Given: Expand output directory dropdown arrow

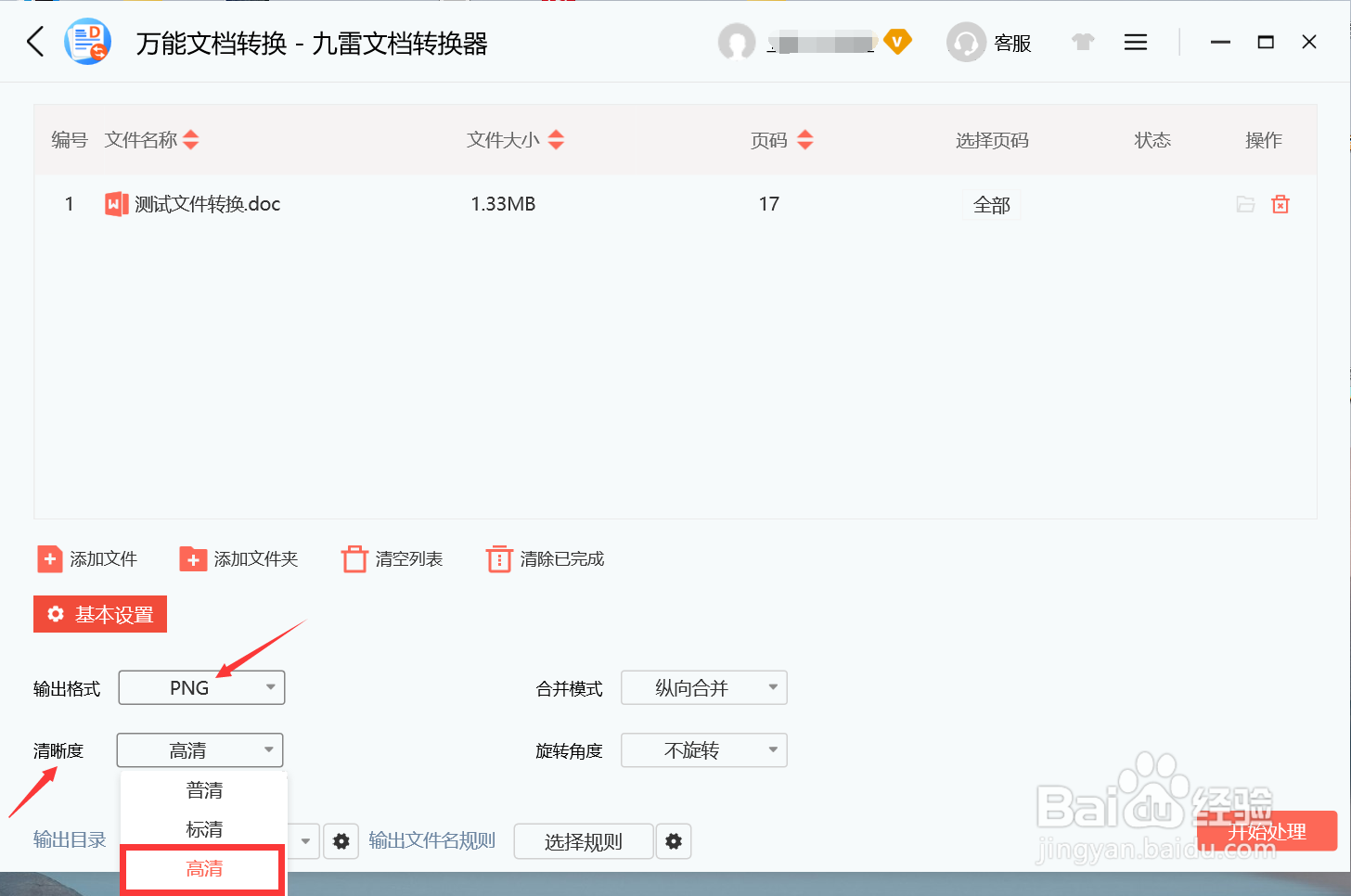Looking at the screenshot, I should 305,841.
